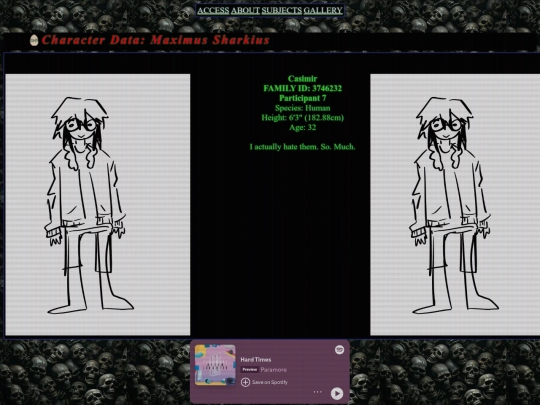Select the Age: 32 line

pos(302,127)
